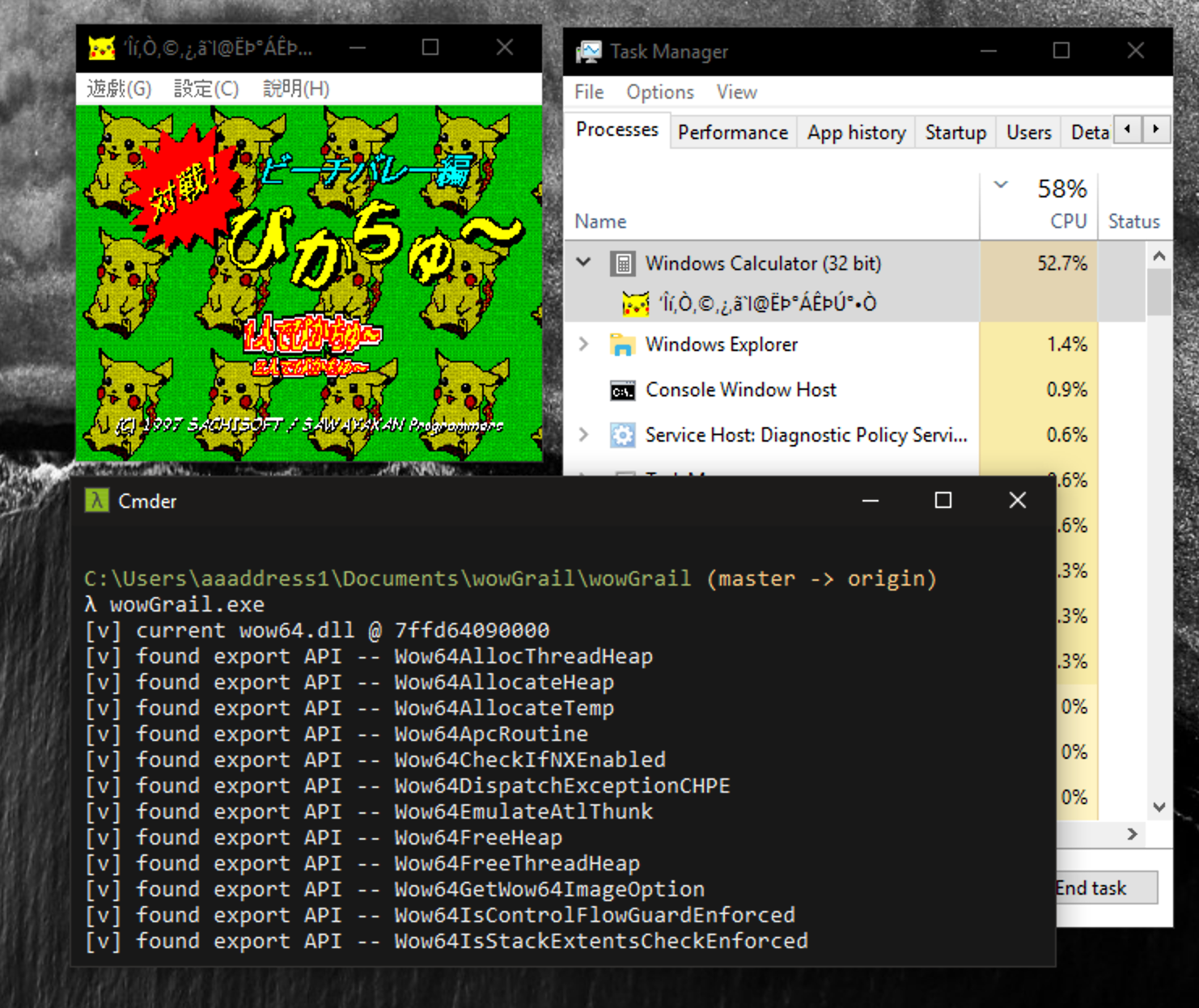Click the Wow64DispatchExceptionCHPE output line

pyautogui.click(x=408, y=786)
